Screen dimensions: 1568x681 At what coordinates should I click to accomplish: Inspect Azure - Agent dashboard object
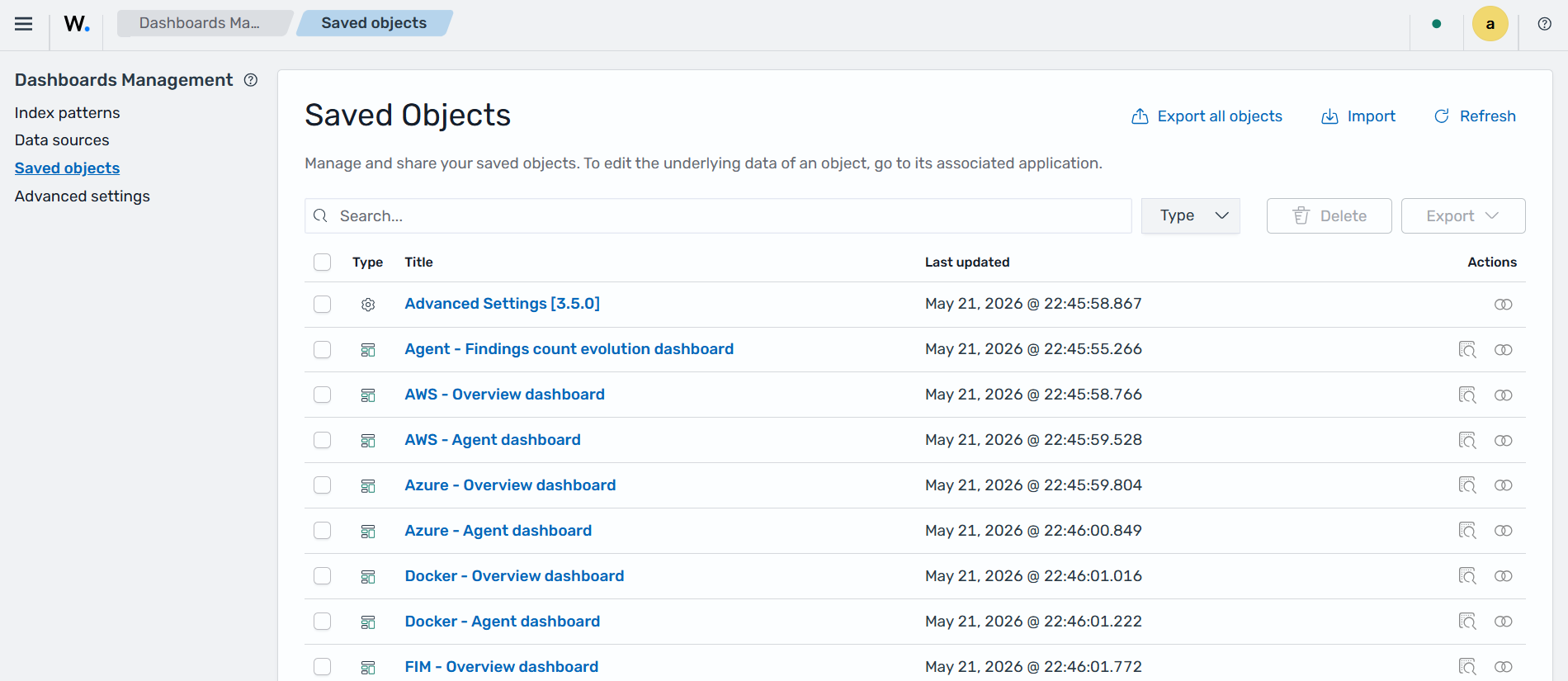(x=1466, y=531)
